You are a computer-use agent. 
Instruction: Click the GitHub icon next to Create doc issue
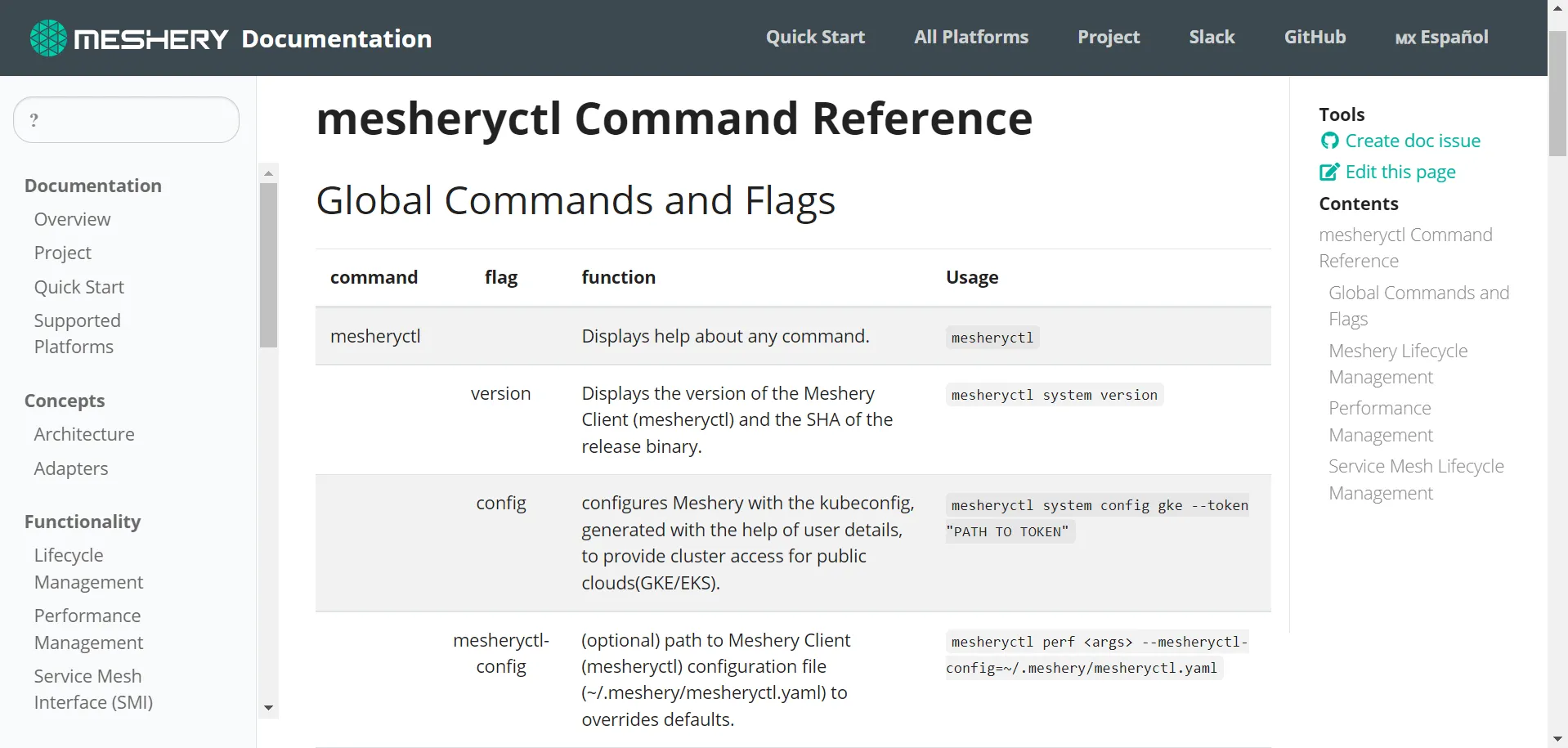[1328, 141]
